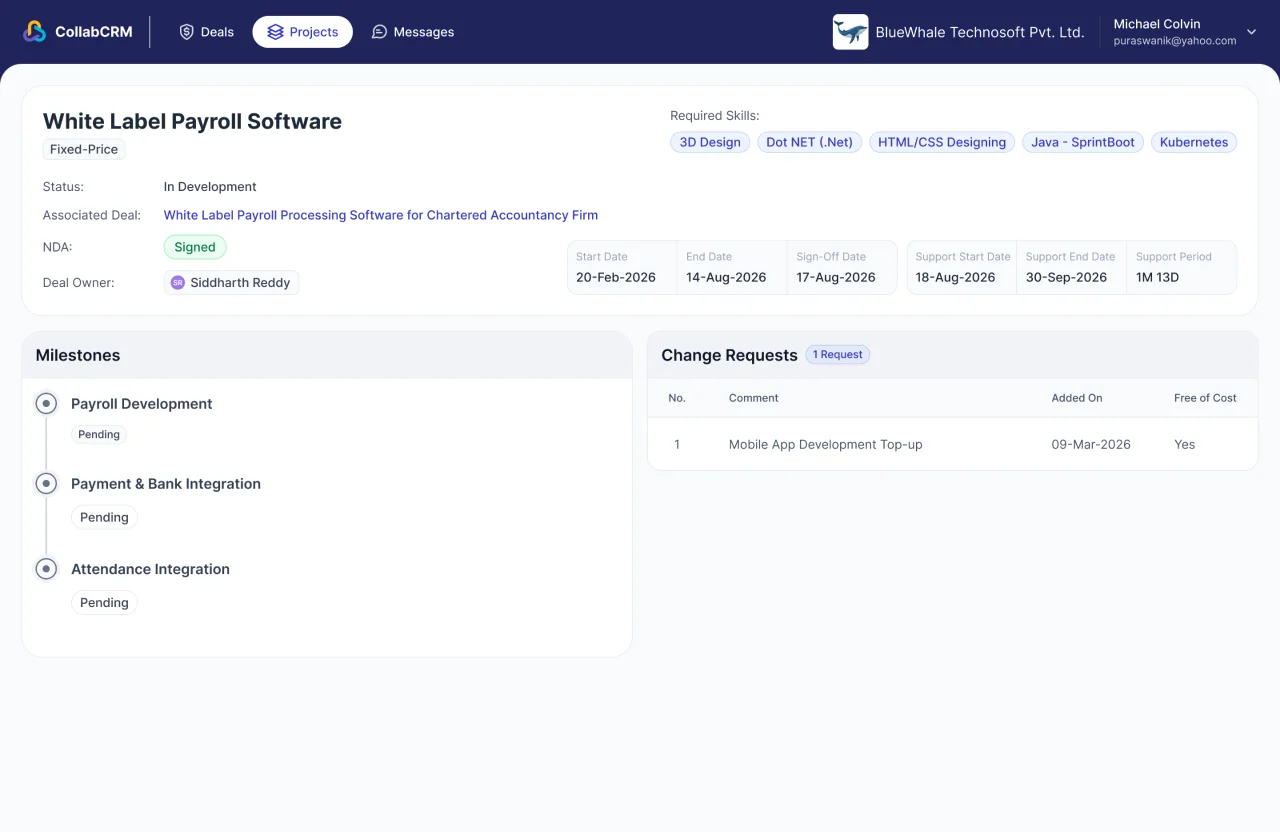The height and width of the screenshot is (832, 1280).
Task: Click the Attendance Integration milestone title
Action: coord(150,569)
